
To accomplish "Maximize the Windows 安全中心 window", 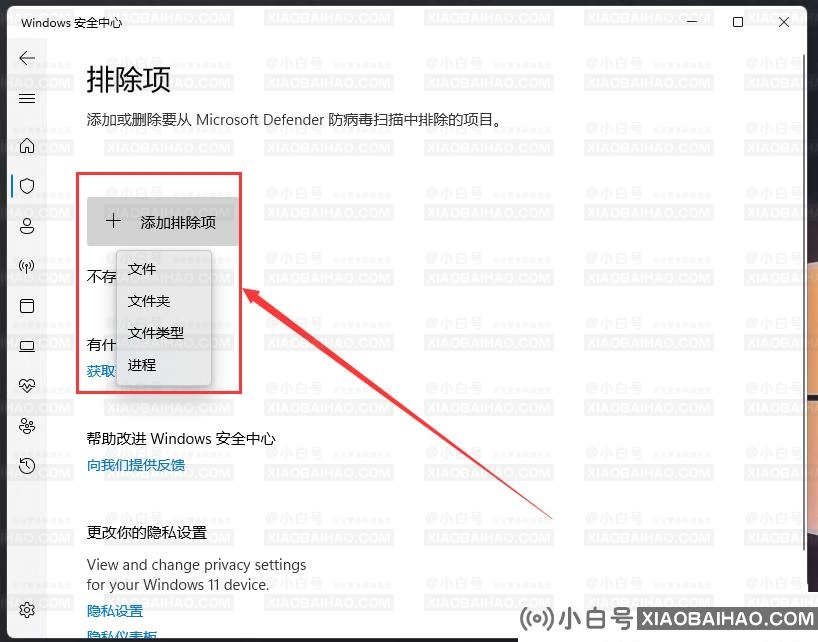I will (738, 22).
